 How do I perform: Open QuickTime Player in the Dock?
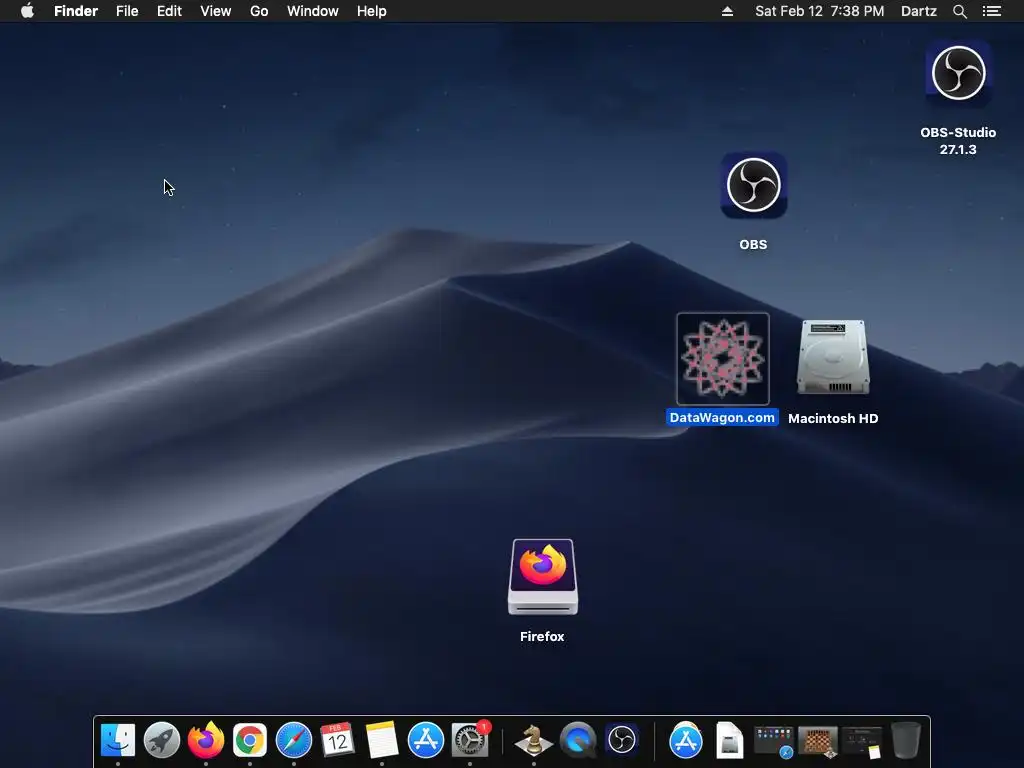pyautogui.click(x=578, y=740)
